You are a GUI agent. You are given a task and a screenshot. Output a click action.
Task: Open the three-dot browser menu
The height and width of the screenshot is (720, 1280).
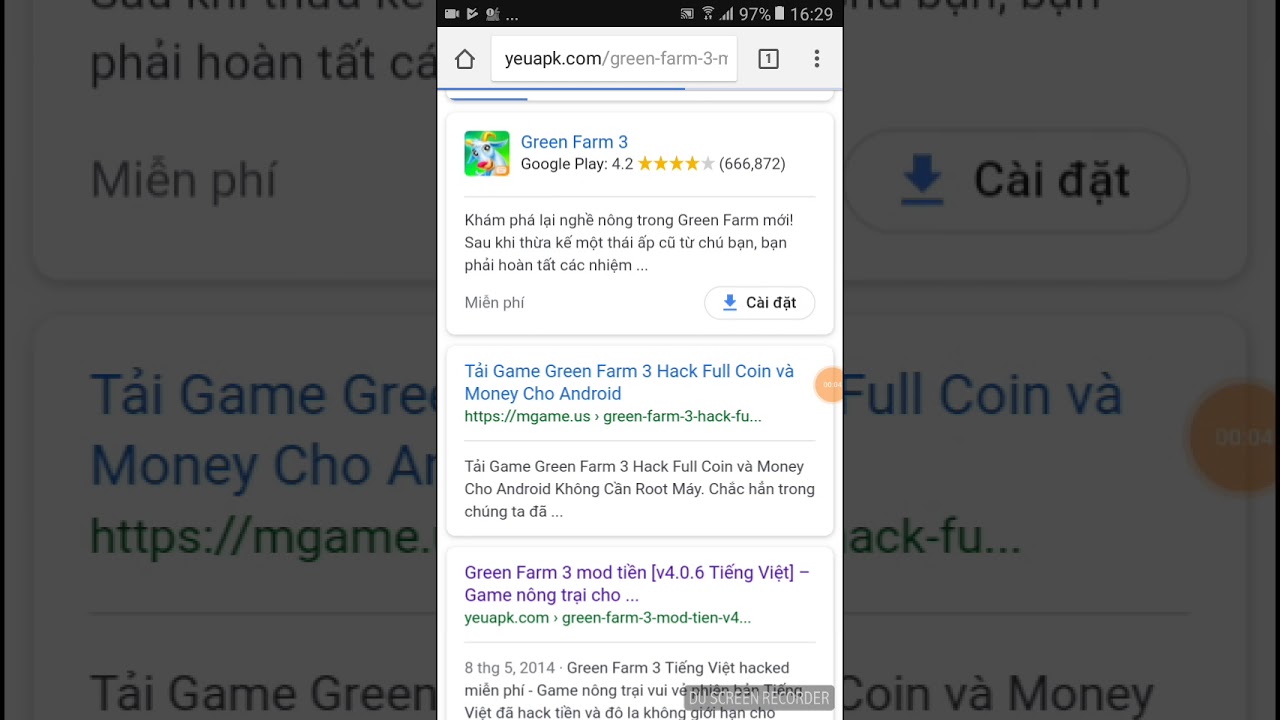[816, 59]
